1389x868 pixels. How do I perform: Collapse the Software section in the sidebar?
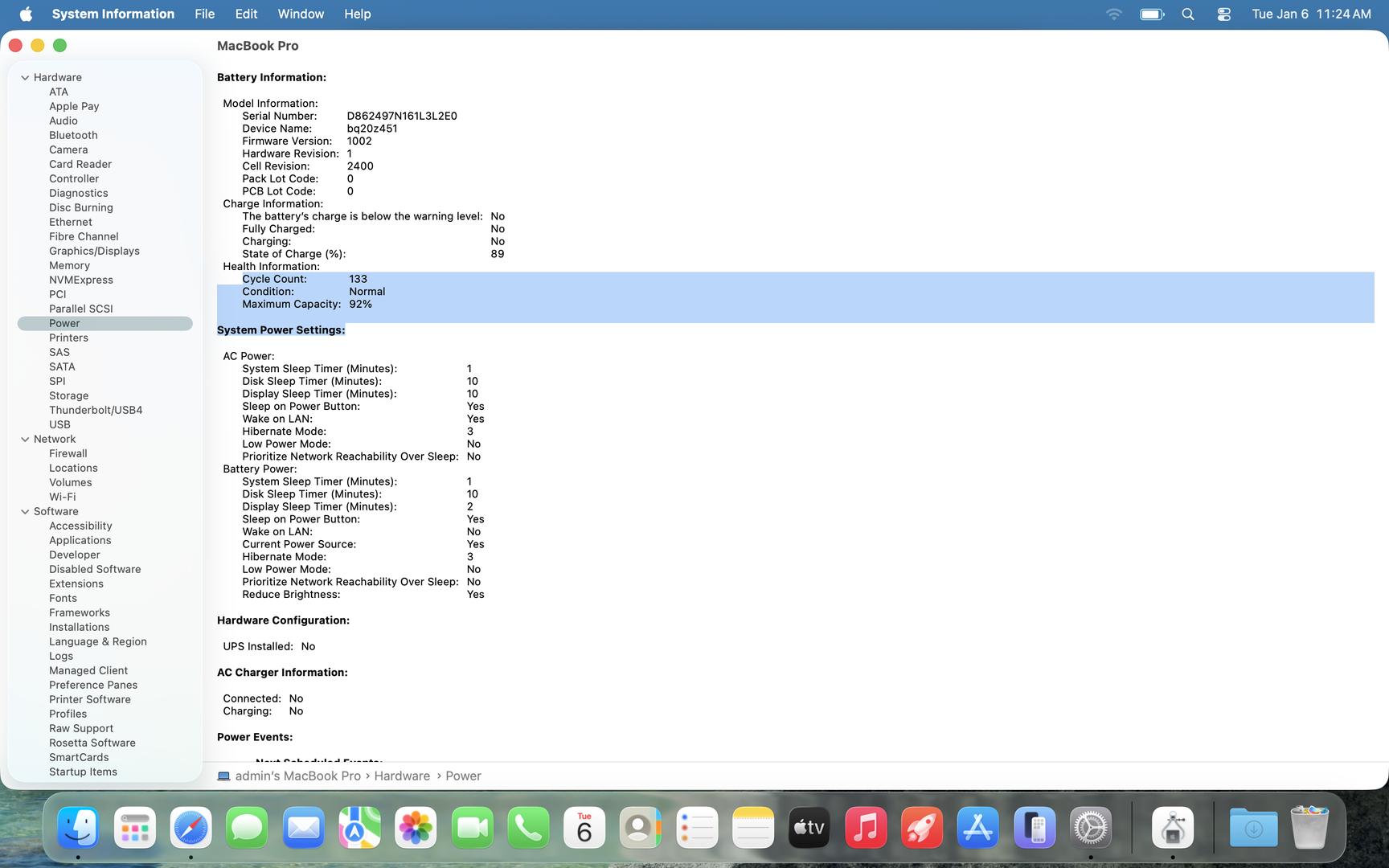click(25, 511)
